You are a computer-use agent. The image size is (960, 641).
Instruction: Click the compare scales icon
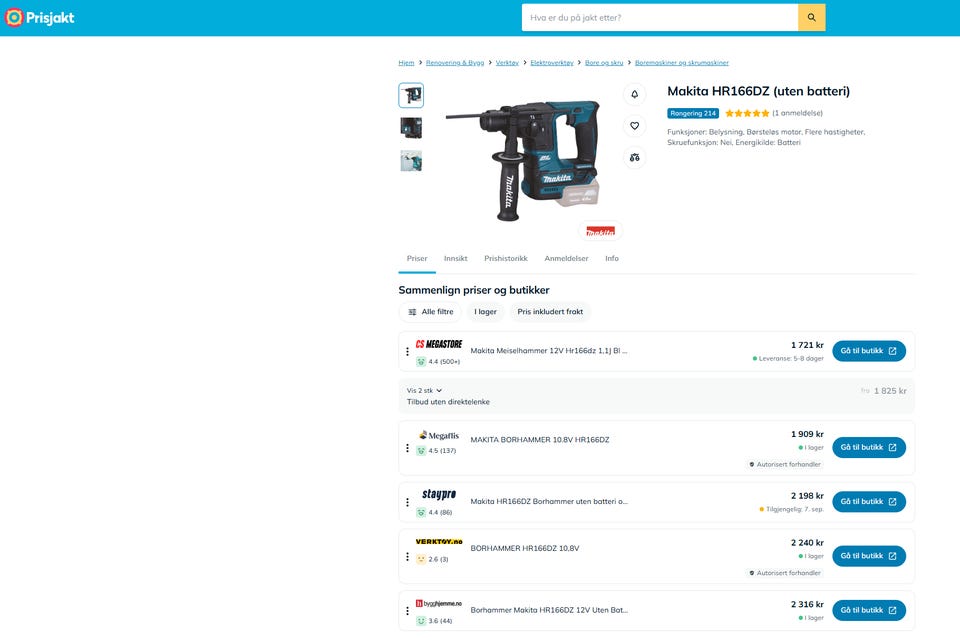coord(634,157)
